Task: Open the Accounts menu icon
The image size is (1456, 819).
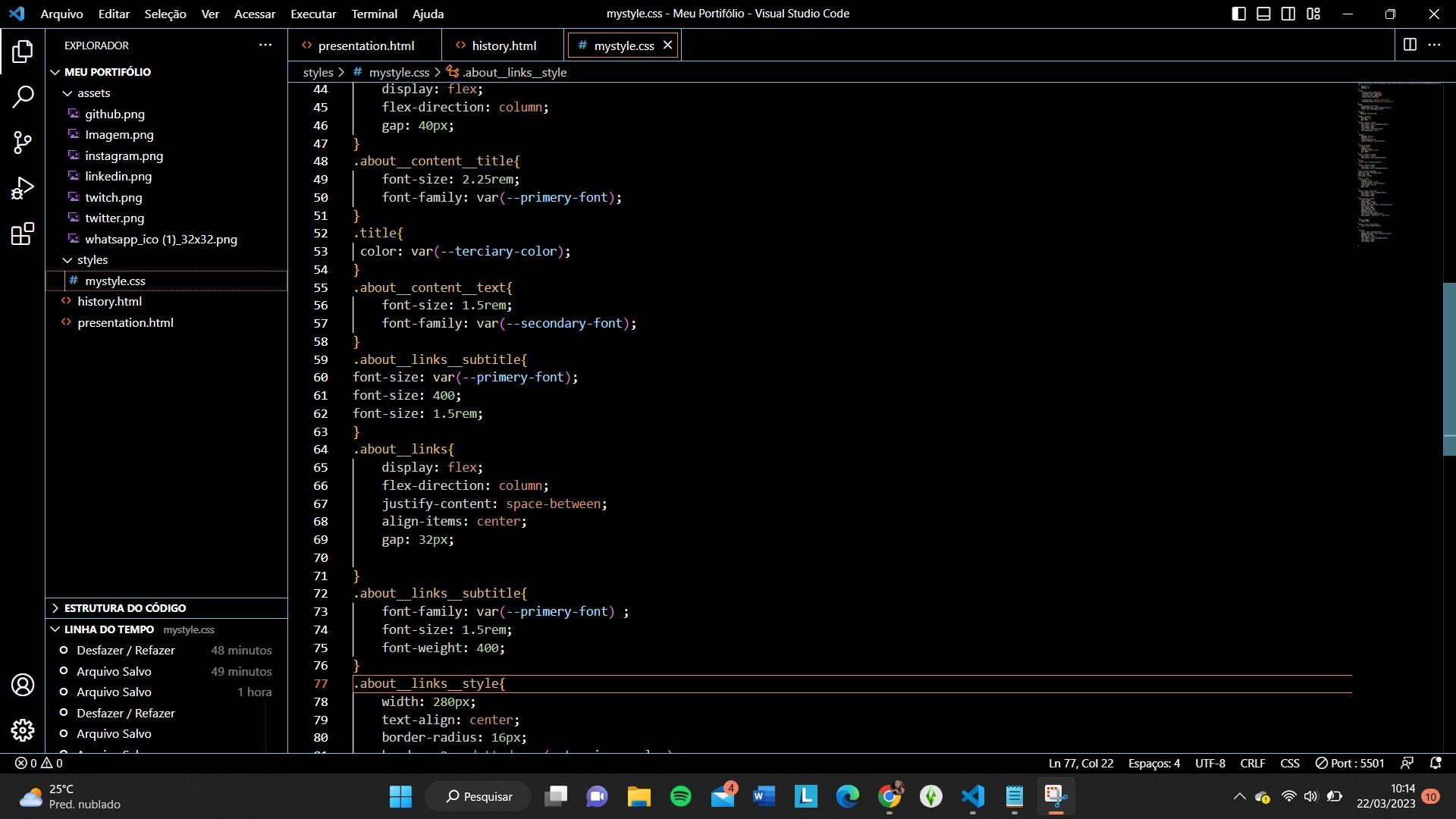Action: click(x=23, y=685)
